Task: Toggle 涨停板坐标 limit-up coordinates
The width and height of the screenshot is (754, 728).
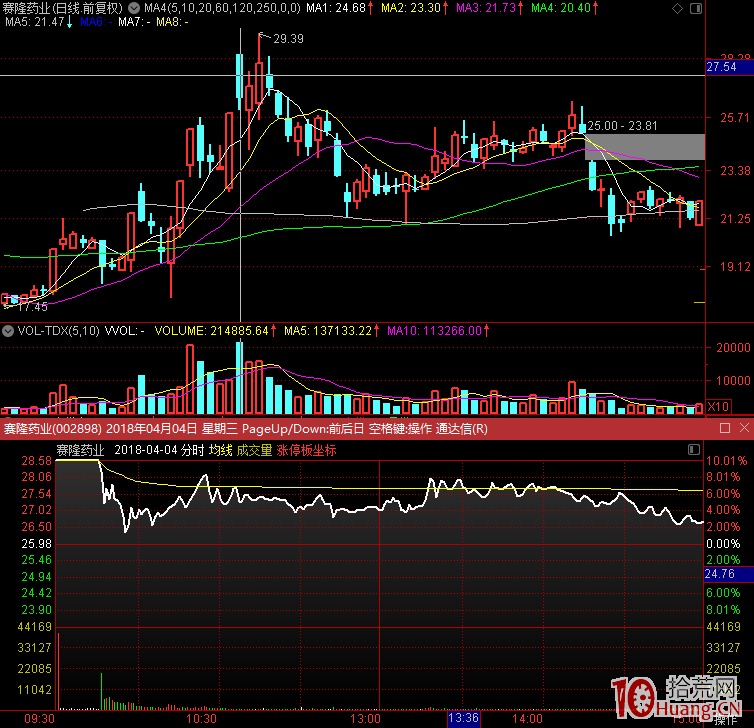Action: [306, 450]
